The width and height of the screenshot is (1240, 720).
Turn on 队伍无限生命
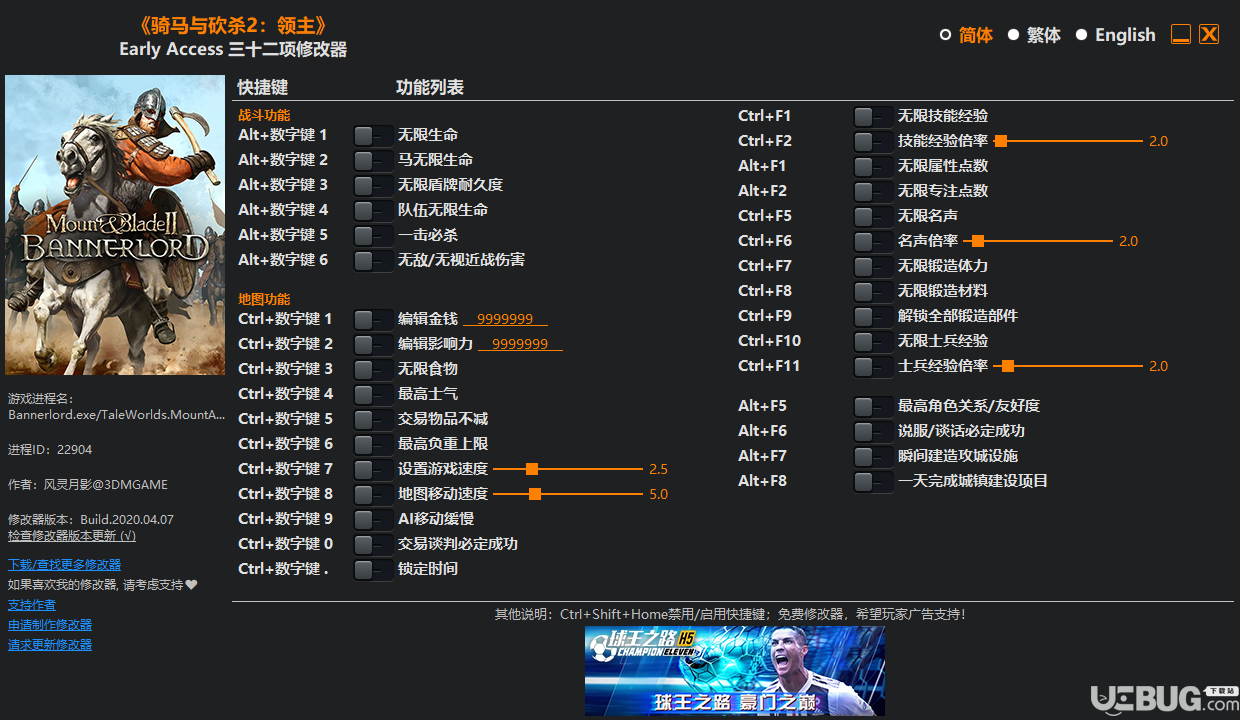(373, 210)
